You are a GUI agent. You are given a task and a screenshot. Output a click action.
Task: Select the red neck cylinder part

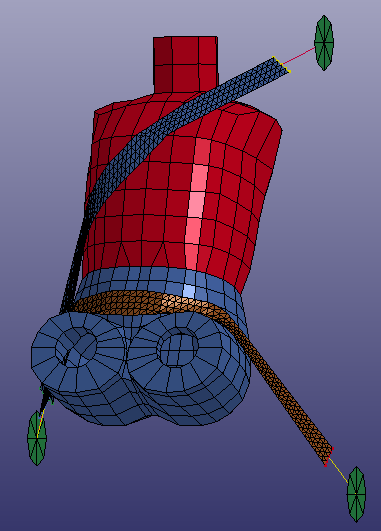pos(185,64)
